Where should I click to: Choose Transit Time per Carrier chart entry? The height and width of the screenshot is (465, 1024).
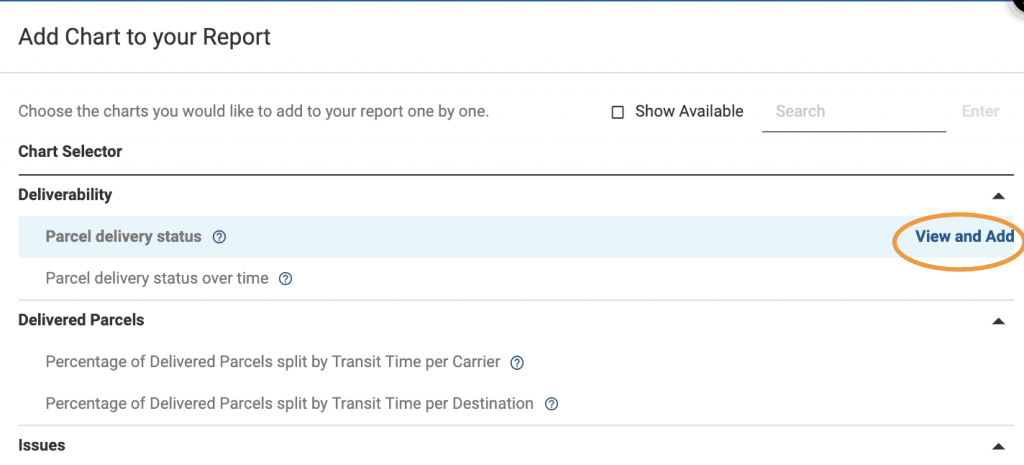272,362
